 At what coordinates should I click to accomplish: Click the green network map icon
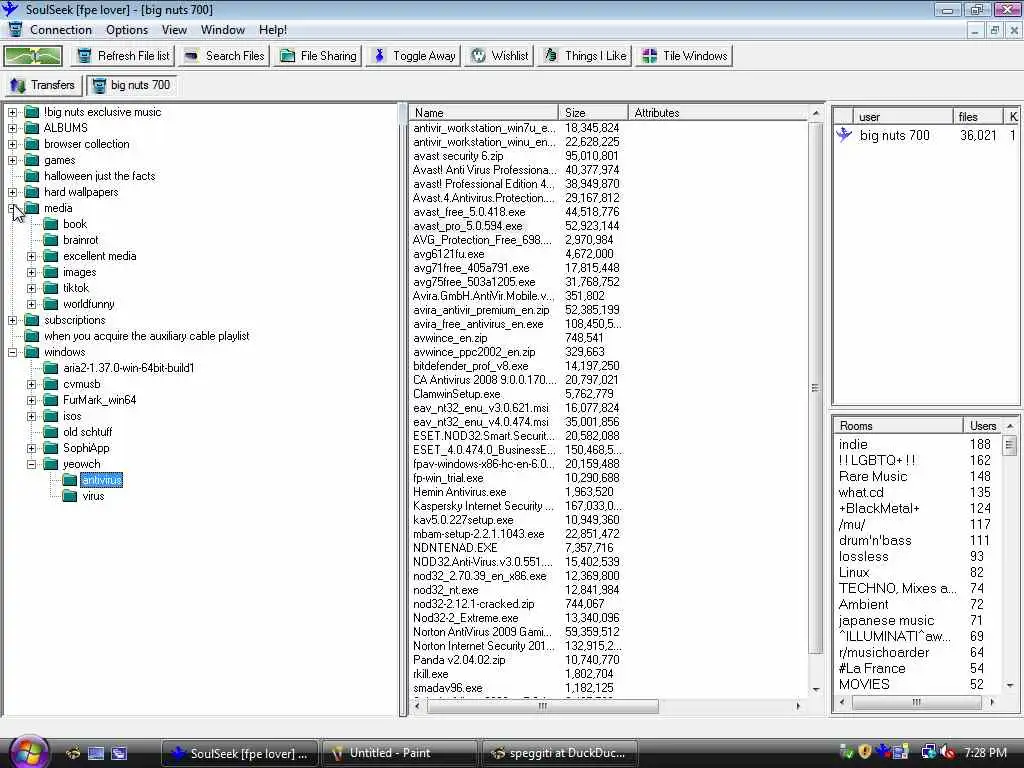coord(33,56)
